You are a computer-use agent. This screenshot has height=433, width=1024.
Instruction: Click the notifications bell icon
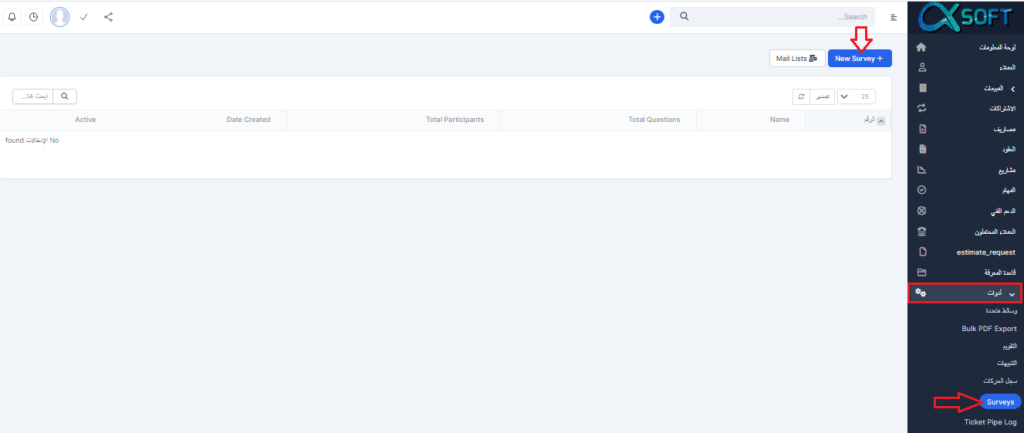12,17
